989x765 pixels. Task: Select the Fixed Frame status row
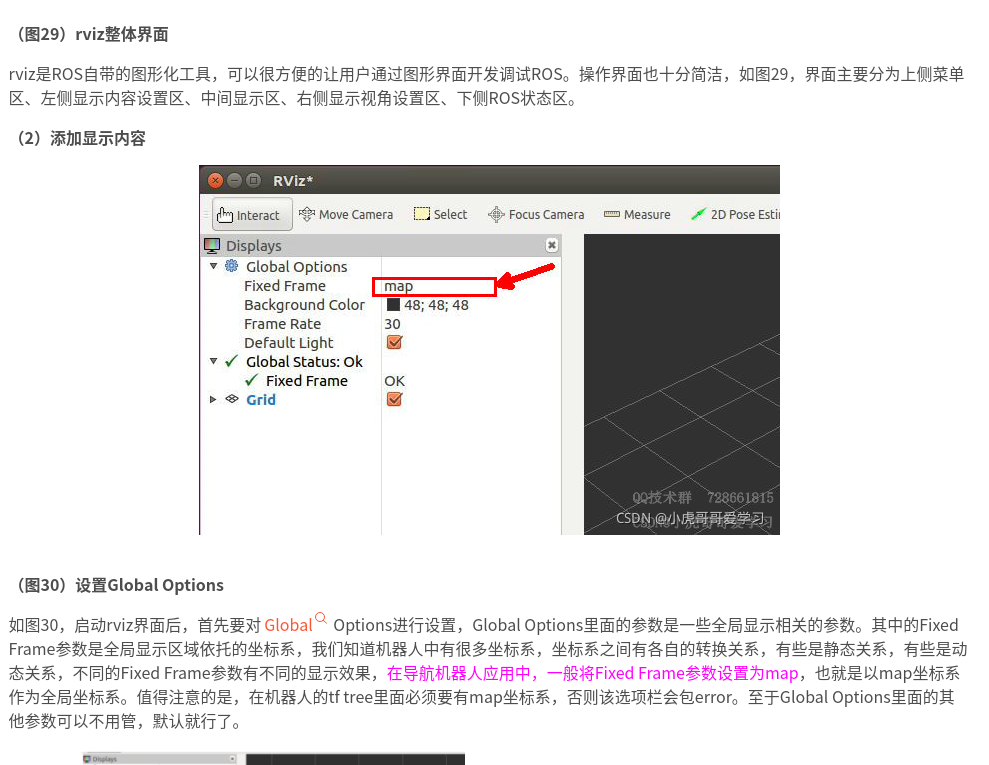click(x=307, y=381)
